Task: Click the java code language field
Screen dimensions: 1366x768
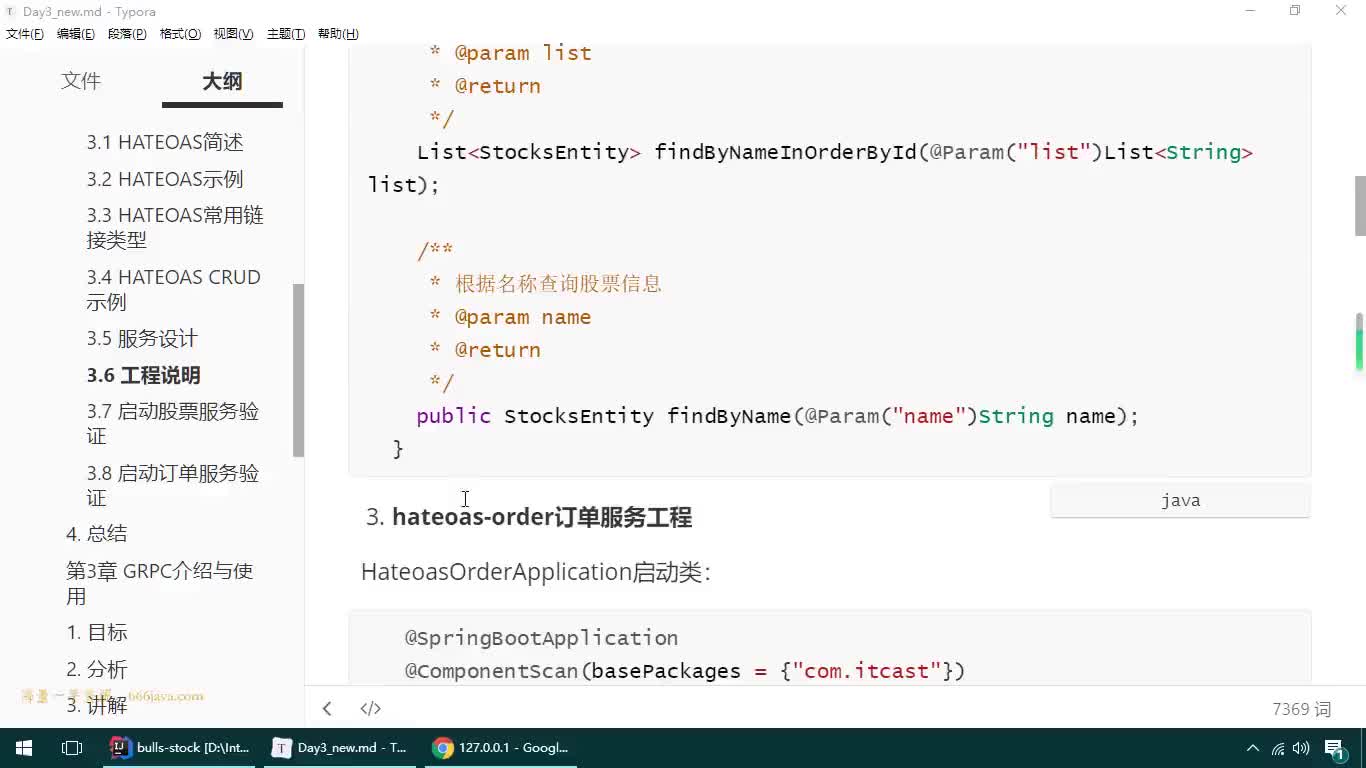Action: (x=1180, y=501)
